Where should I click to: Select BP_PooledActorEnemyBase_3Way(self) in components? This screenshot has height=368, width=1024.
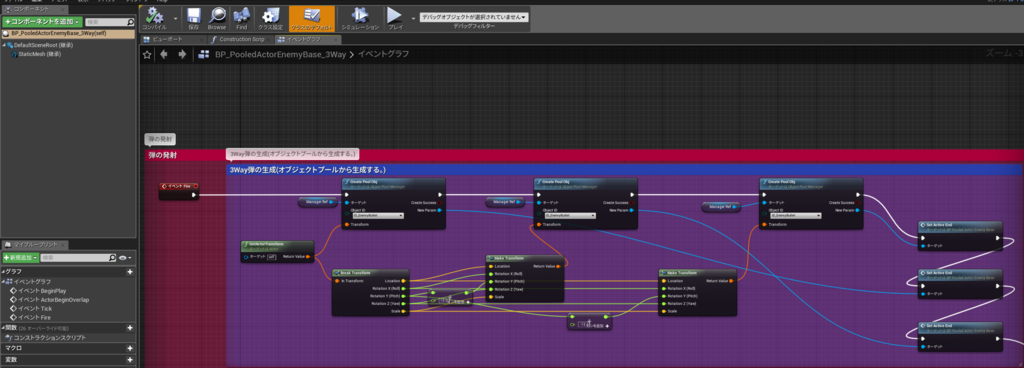click(68, 33)
